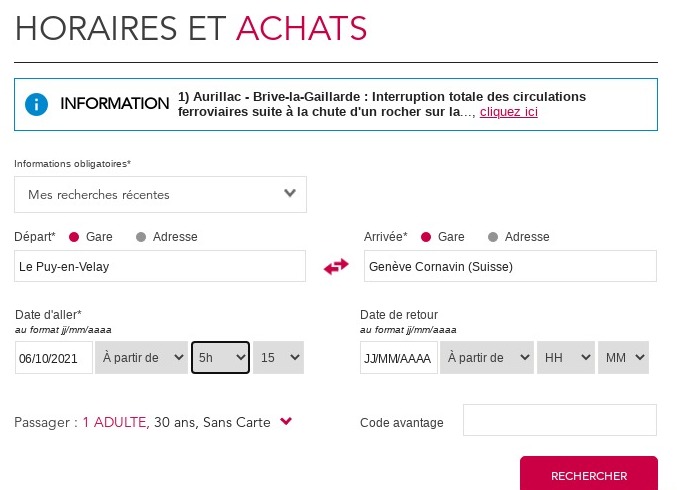Viewport: 677px width, 490px height.
Task: Open return hour HH dropdown
Action: tap(566, 357)
